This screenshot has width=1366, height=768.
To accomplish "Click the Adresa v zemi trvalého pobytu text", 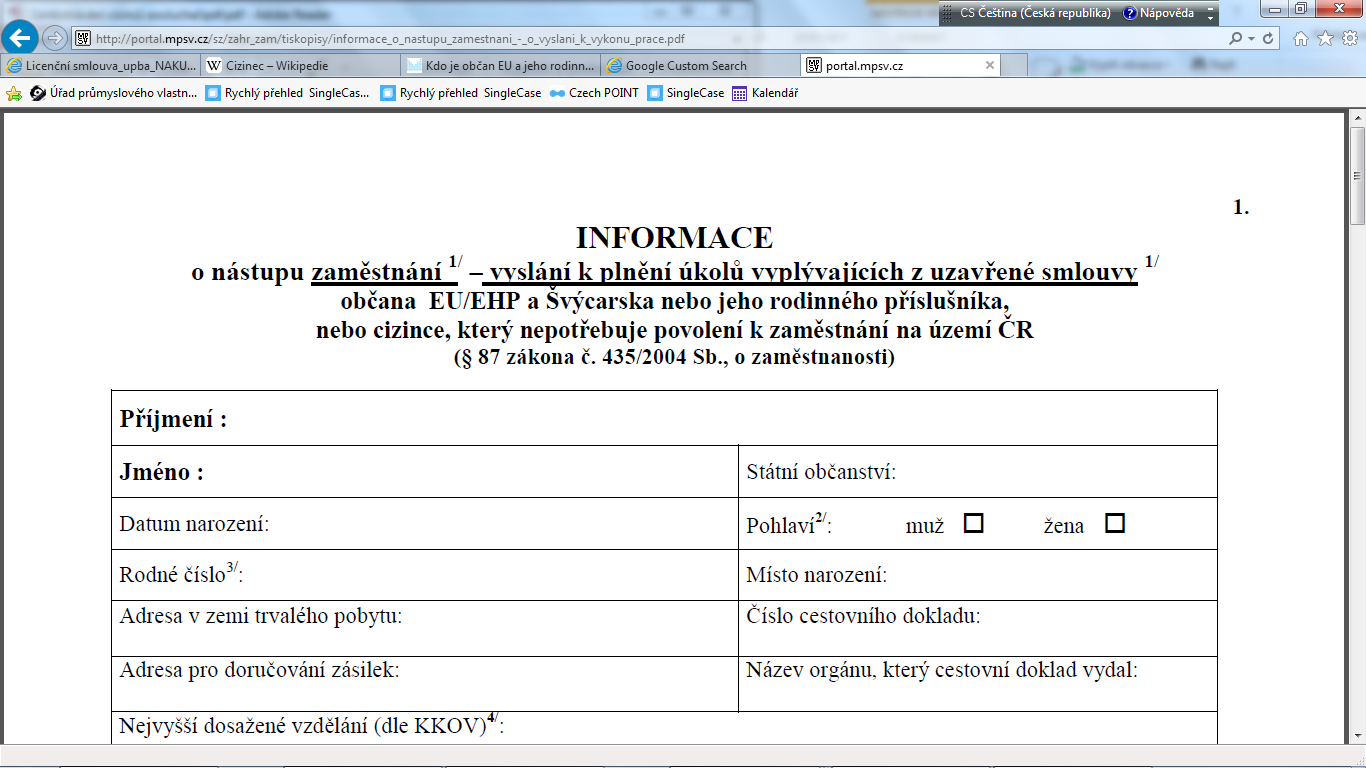I will [261, 616].
